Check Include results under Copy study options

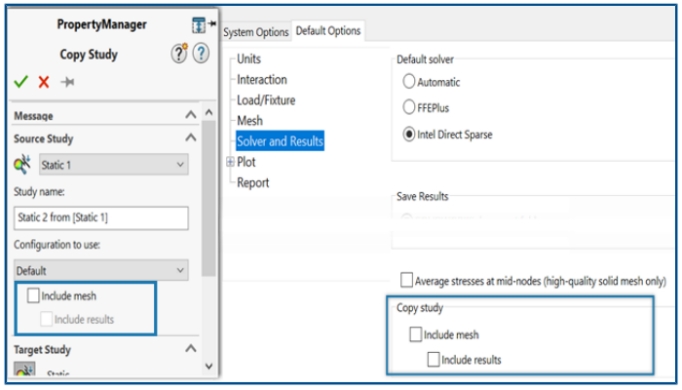click(433, 360)
